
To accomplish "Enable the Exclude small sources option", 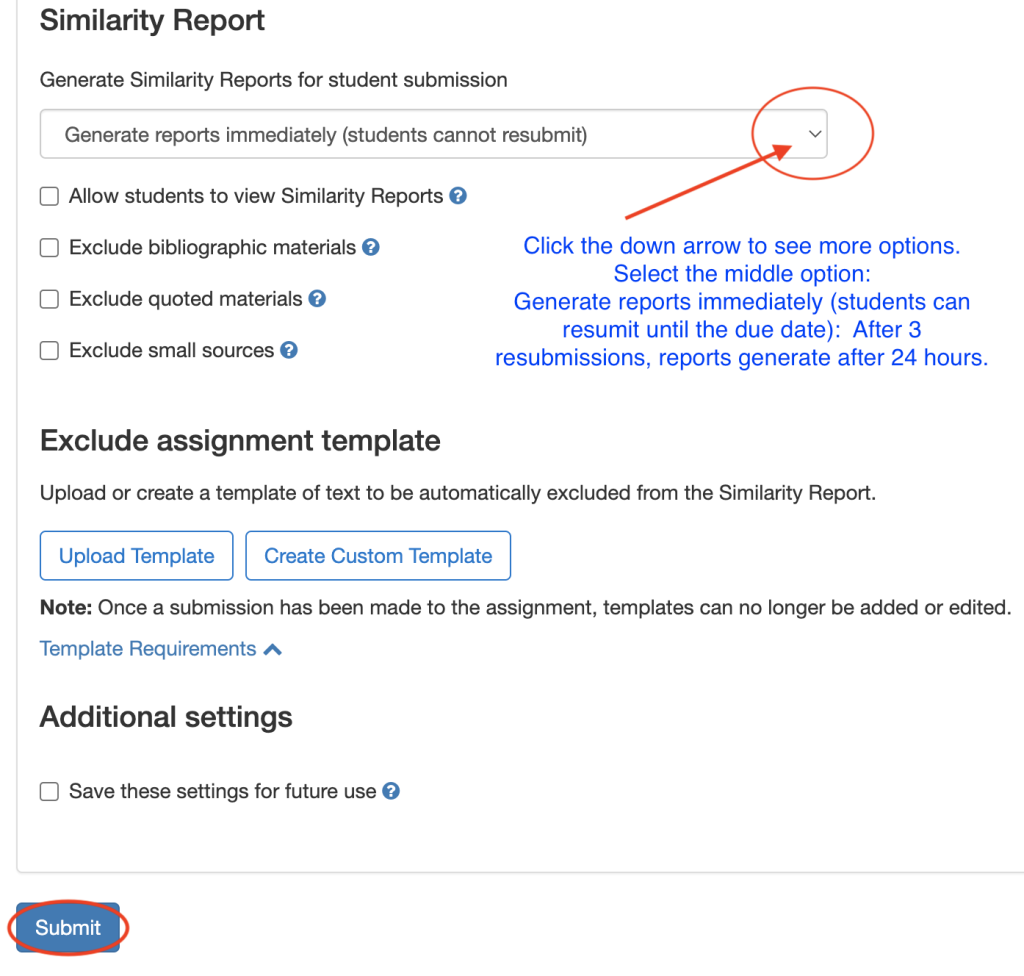I will [49, 351].
